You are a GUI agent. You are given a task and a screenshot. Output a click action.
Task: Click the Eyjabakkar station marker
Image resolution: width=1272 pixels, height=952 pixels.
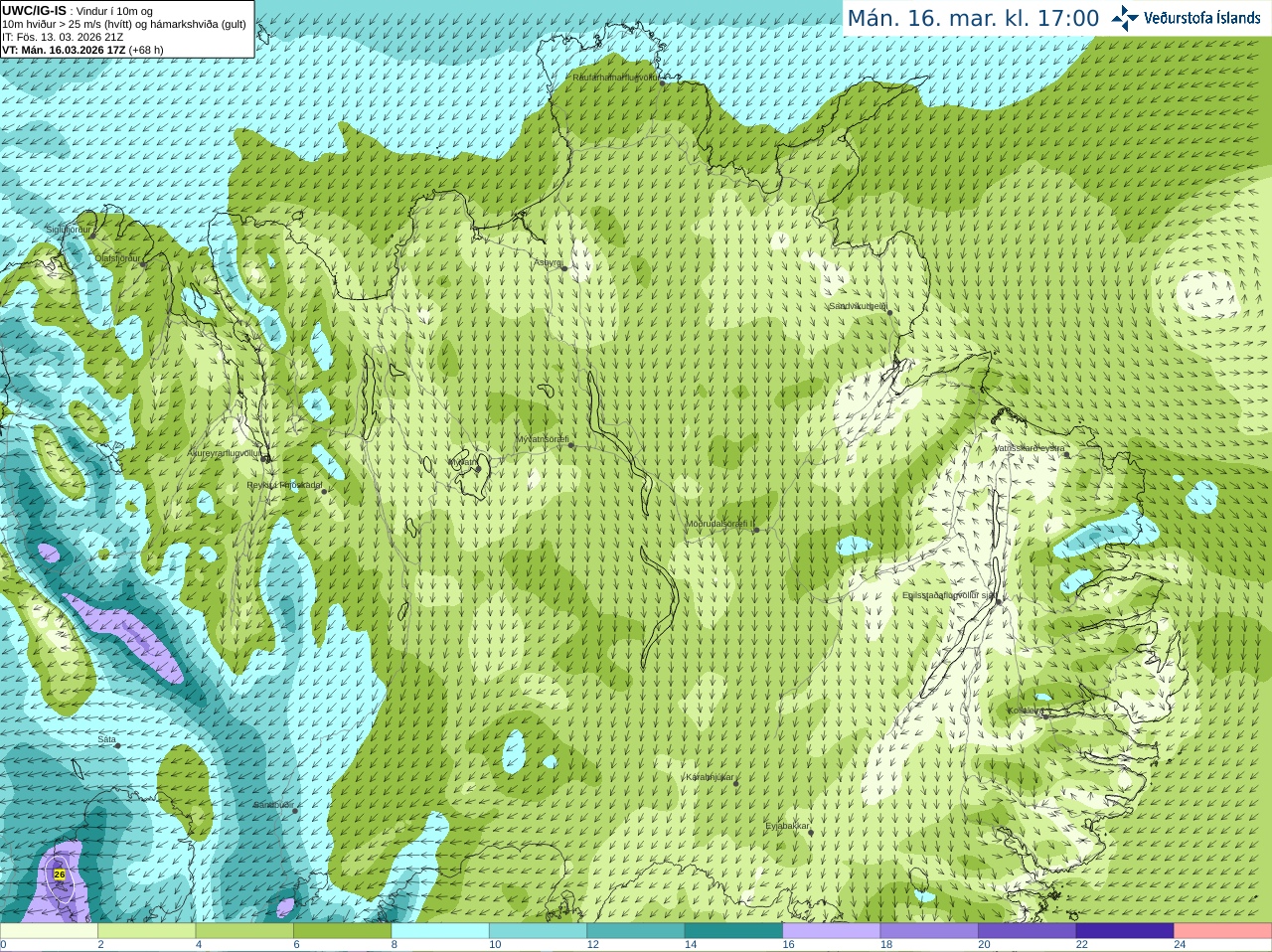(811, 832)
